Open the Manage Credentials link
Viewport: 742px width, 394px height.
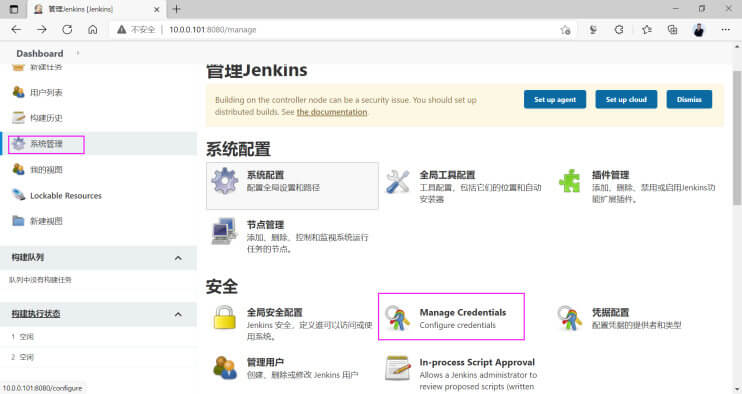(x=462, y=312)
